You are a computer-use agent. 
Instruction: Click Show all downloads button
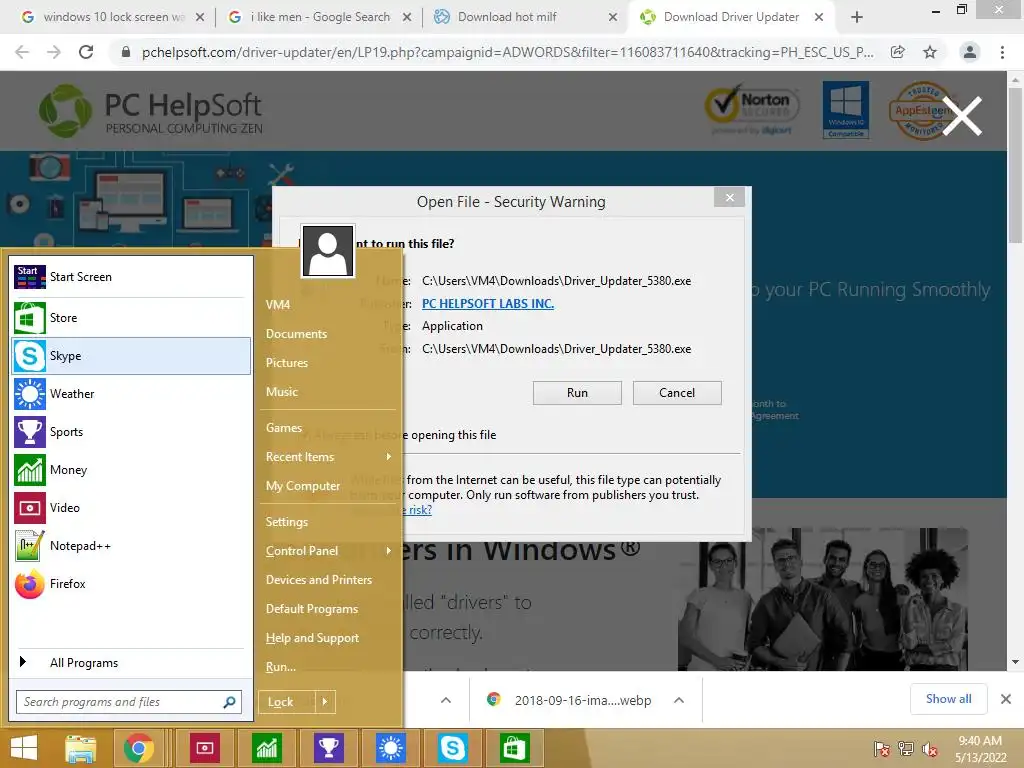coord(948,699)
